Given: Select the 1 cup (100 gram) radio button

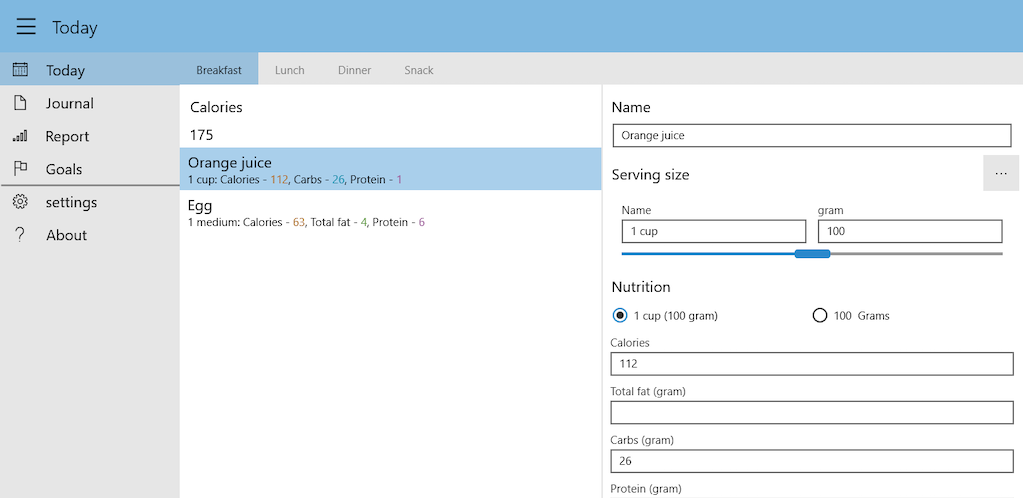Looking at the screenshot, I should pyautogui.click(x=620, y=315).
